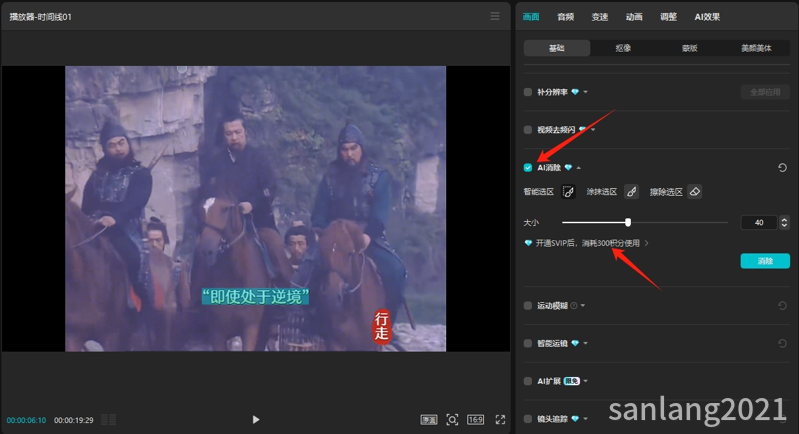Reset the 运动模糊 settings

click(x=782, y=306)
